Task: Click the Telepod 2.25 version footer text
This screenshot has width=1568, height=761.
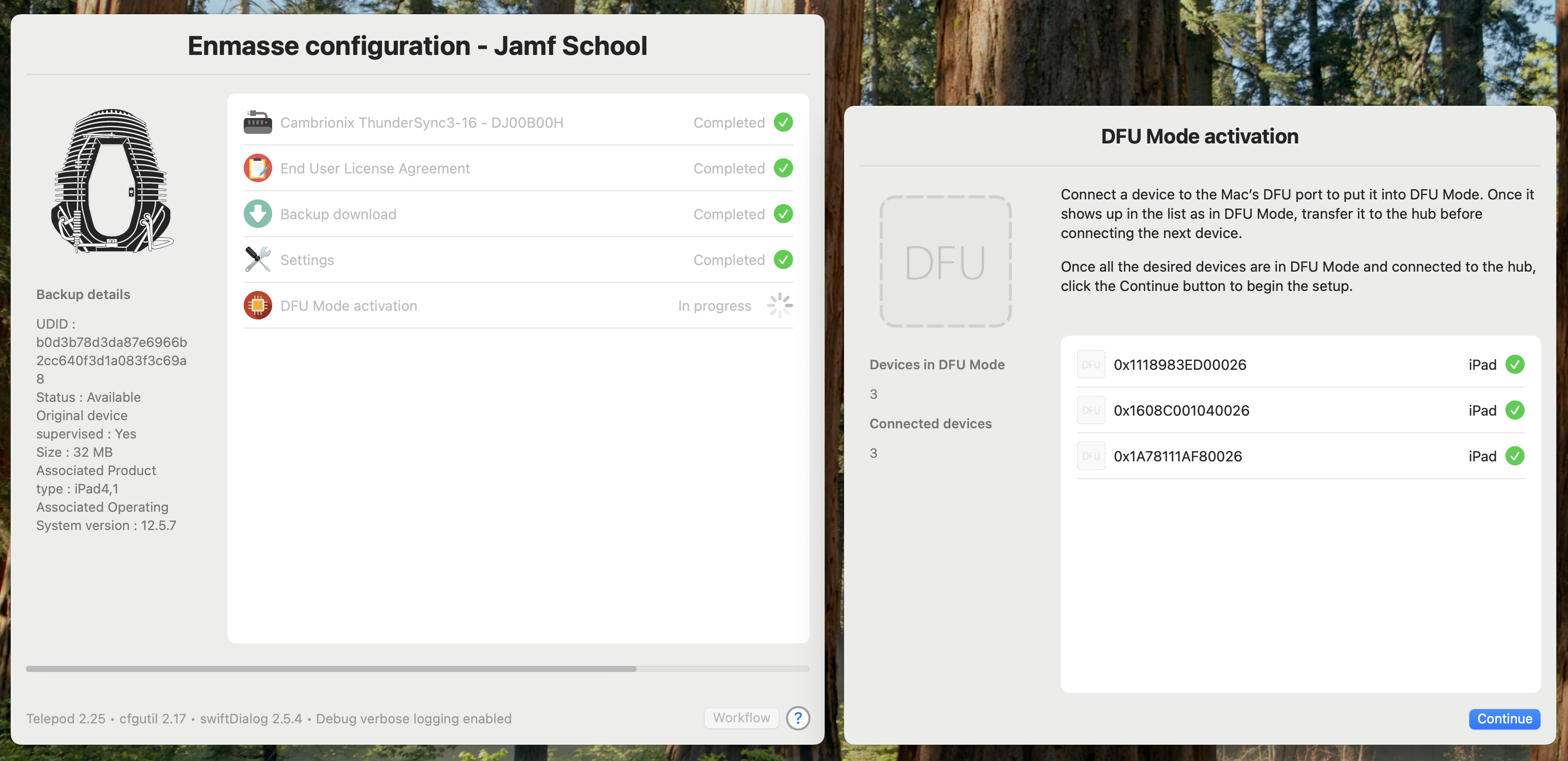Action: [66, 718]
